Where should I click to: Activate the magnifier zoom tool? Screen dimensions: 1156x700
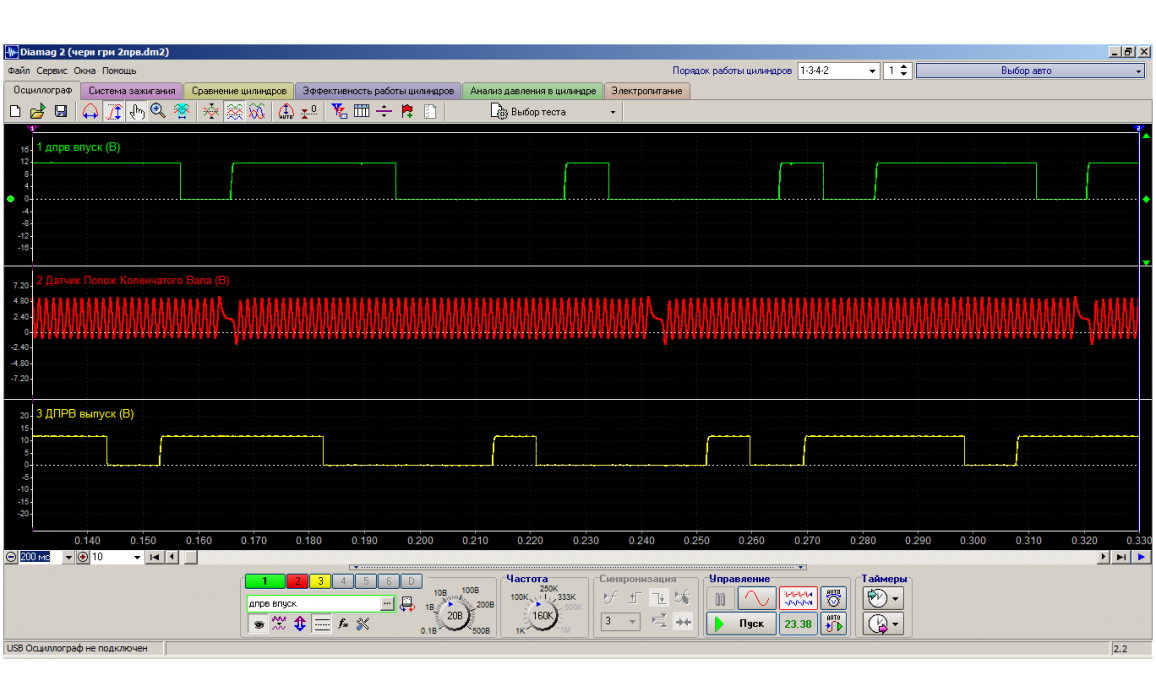pyautogui.click(x=158, y=111)
